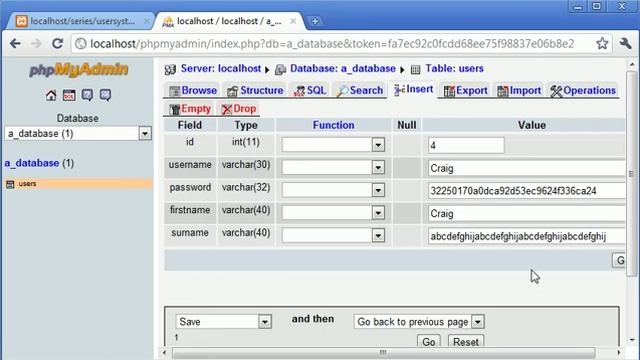The height and width of the screenshot is (360, 640).
Task: Open the Go back to previous page dropdown
Action: pyautogui.click(x=419, y=322)
